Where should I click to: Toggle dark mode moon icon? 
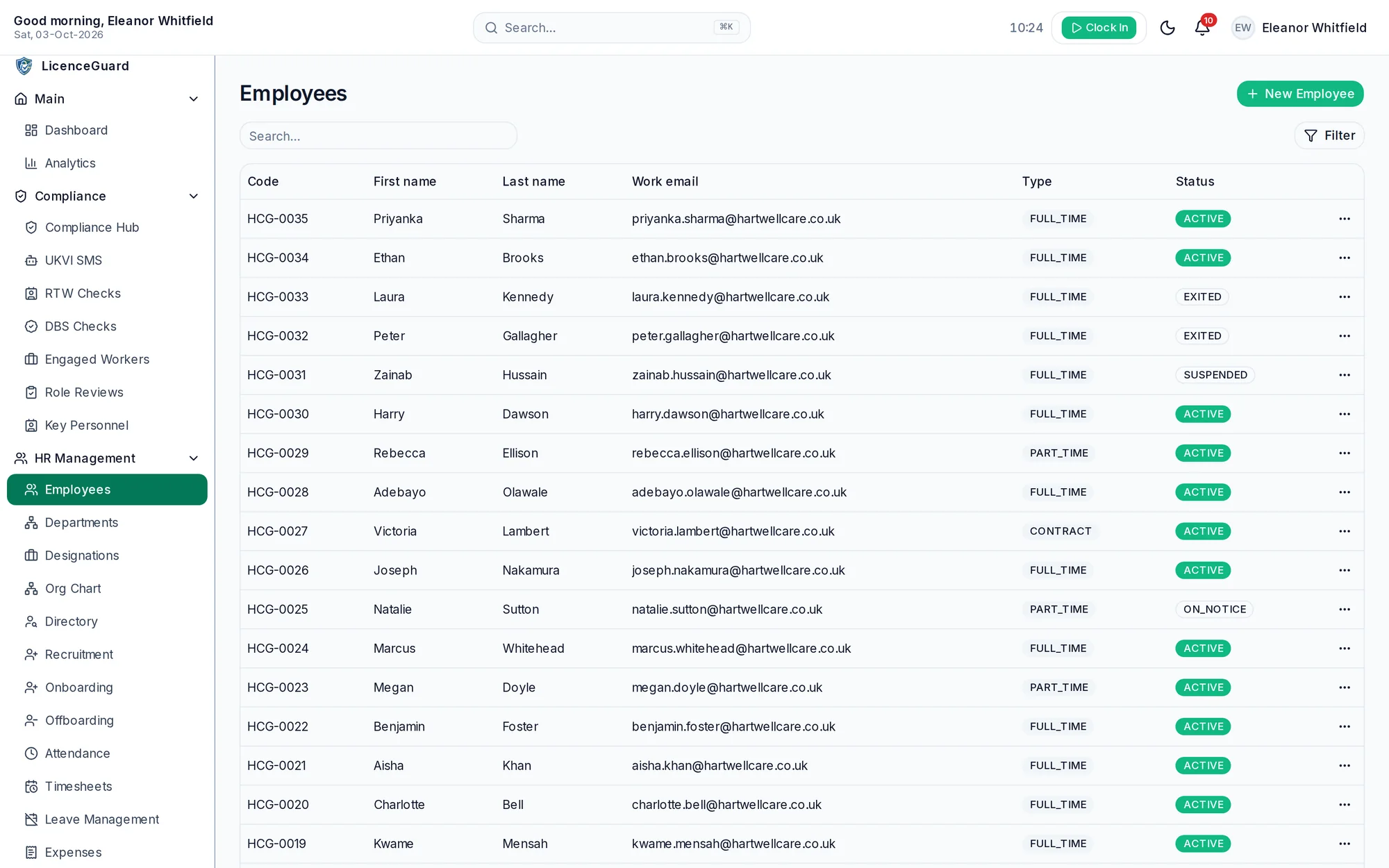(1167, 28)
